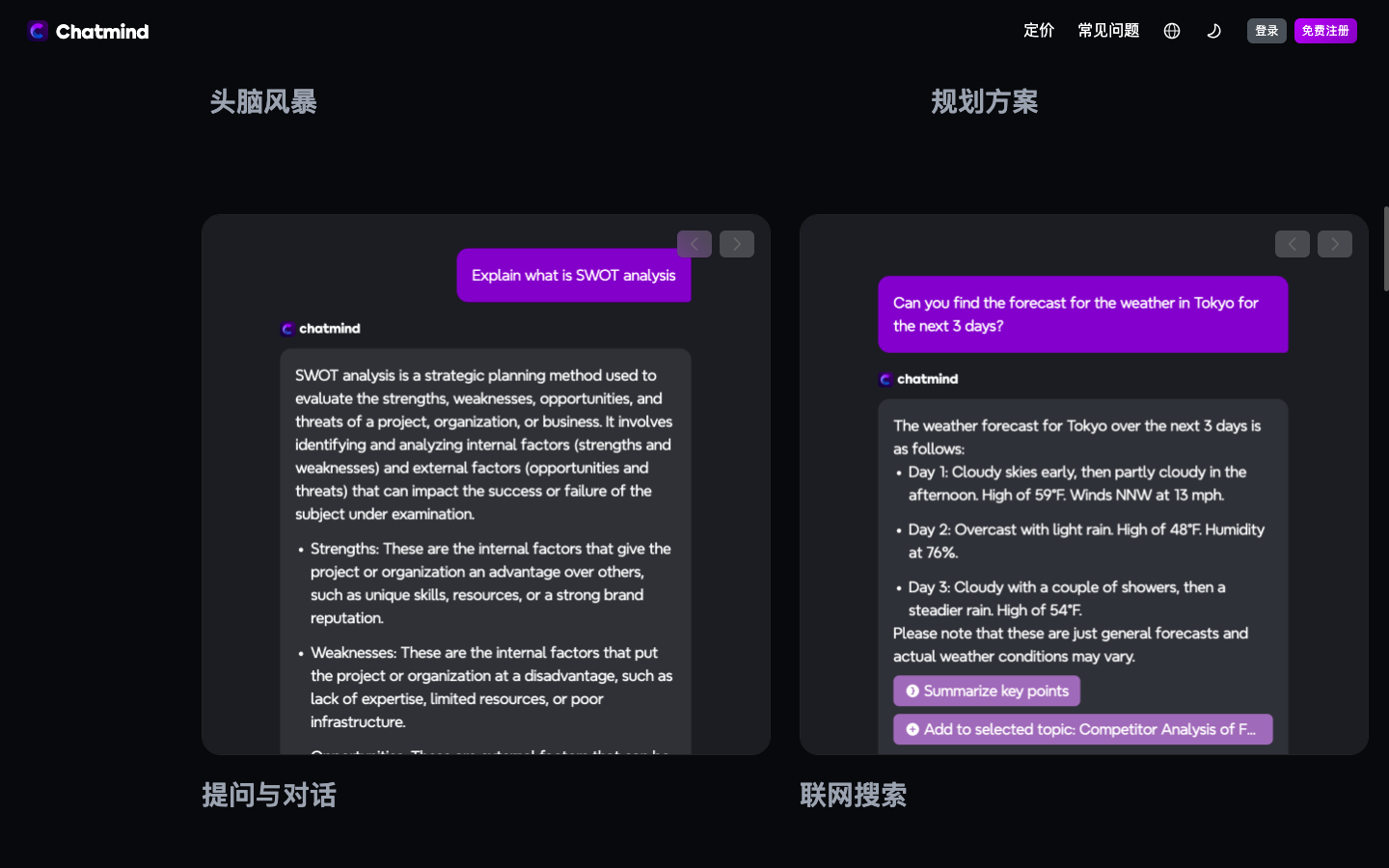Click the page scrollbar on the right edge

[x=1386, y=248]
